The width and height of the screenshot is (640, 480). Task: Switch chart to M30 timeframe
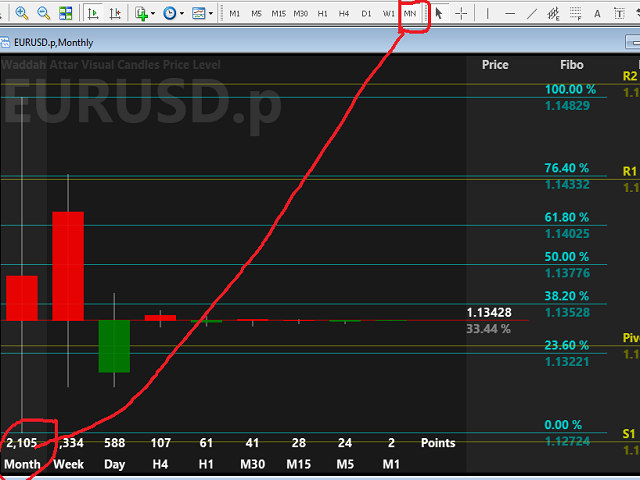(300, 13)
